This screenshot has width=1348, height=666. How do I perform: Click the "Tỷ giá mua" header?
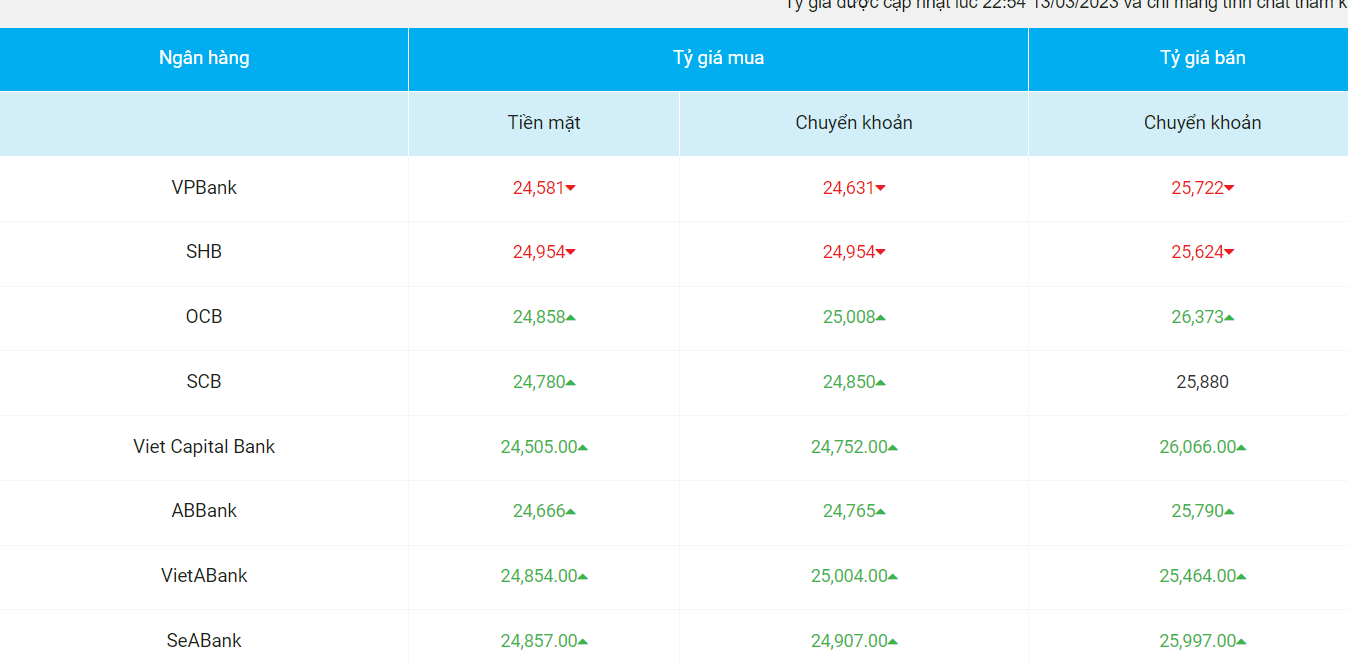point(719,58)
